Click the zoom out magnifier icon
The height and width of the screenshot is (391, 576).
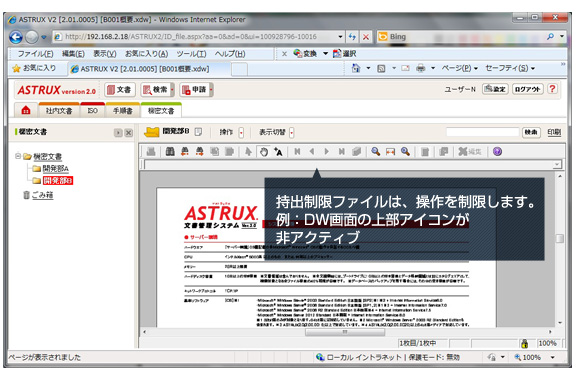(x=405, y=151)
